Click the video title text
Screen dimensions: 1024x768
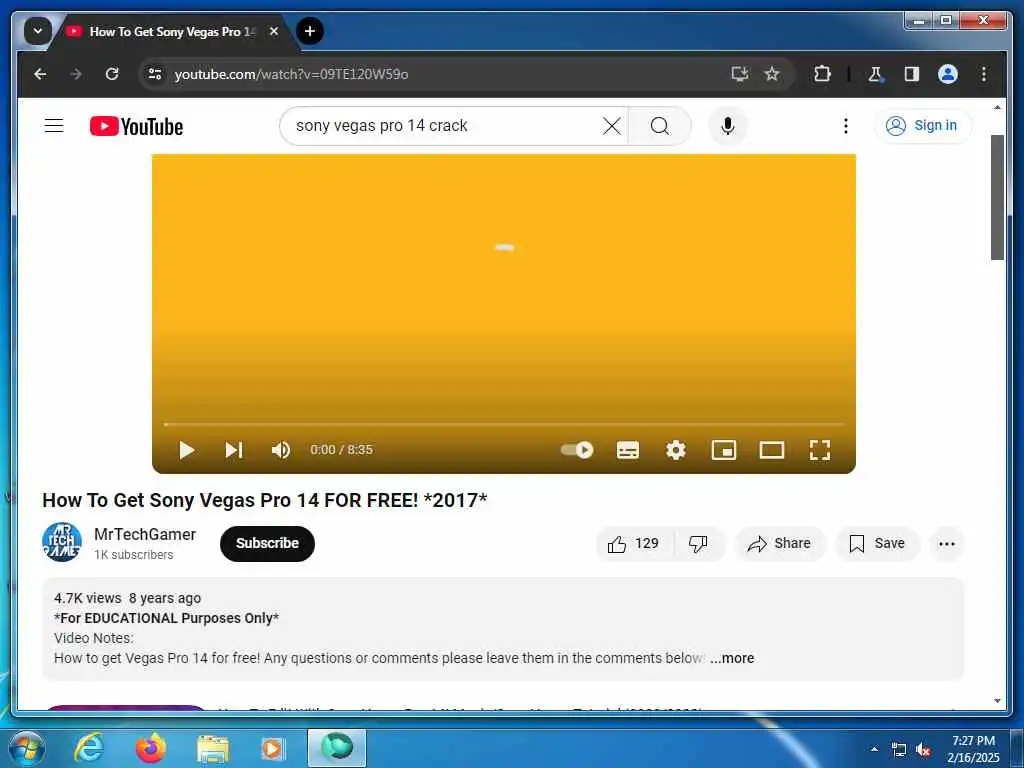click(x=264, y=500)
